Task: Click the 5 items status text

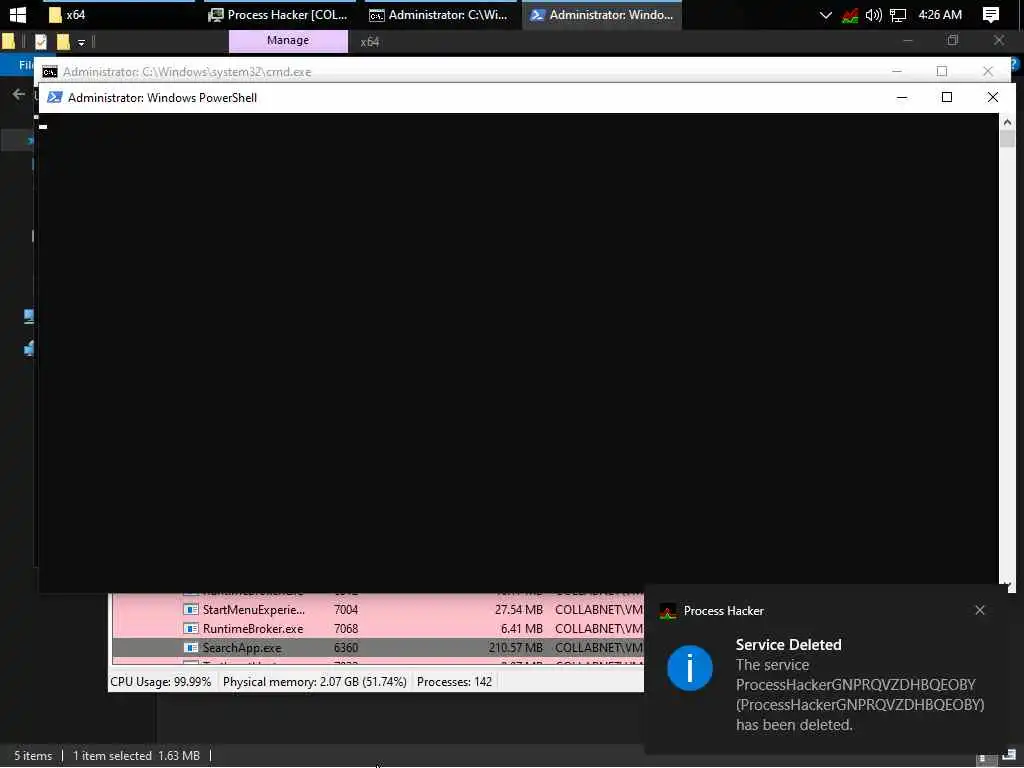Action: (33, 756)
